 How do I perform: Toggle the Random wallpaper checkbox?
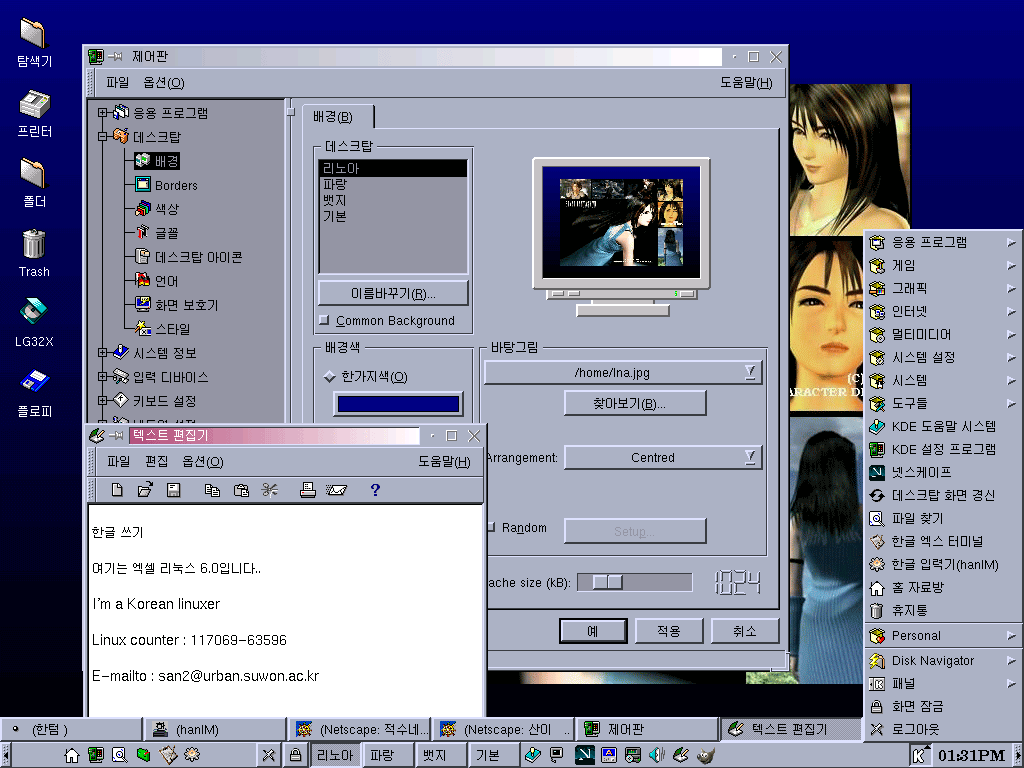pos(491,528)
